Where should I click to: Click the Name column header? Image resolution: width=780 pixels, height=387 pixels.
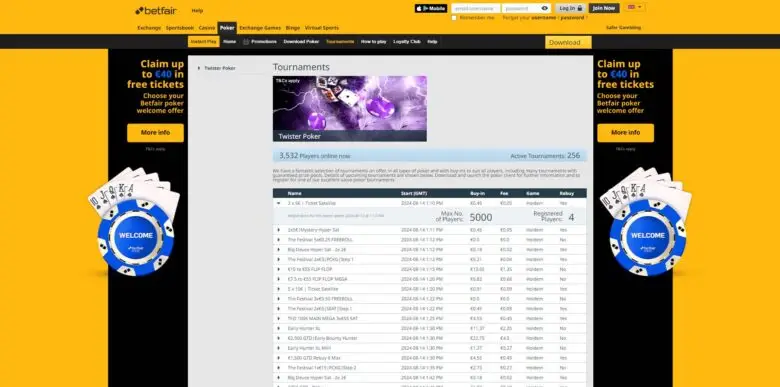(294, 194)
